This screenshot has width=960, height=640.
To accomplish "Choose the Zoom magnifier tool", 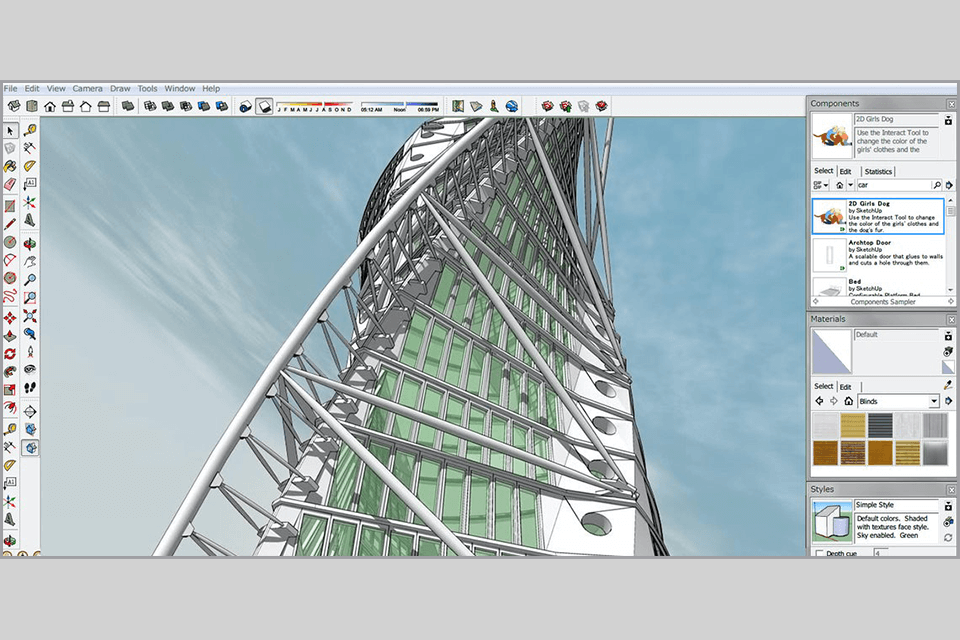I will [x=30, y=280].
